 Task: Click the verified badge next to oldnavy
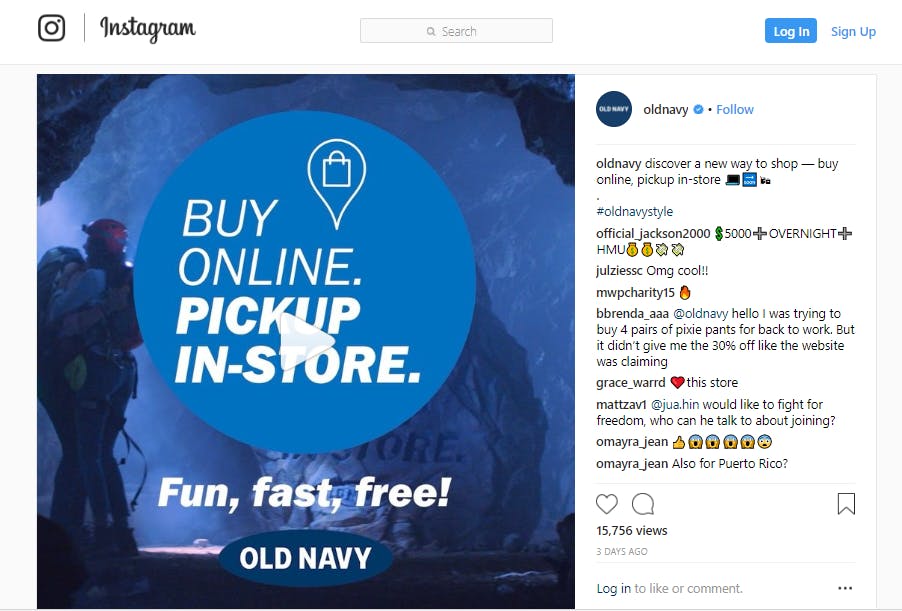pos(698,109)
